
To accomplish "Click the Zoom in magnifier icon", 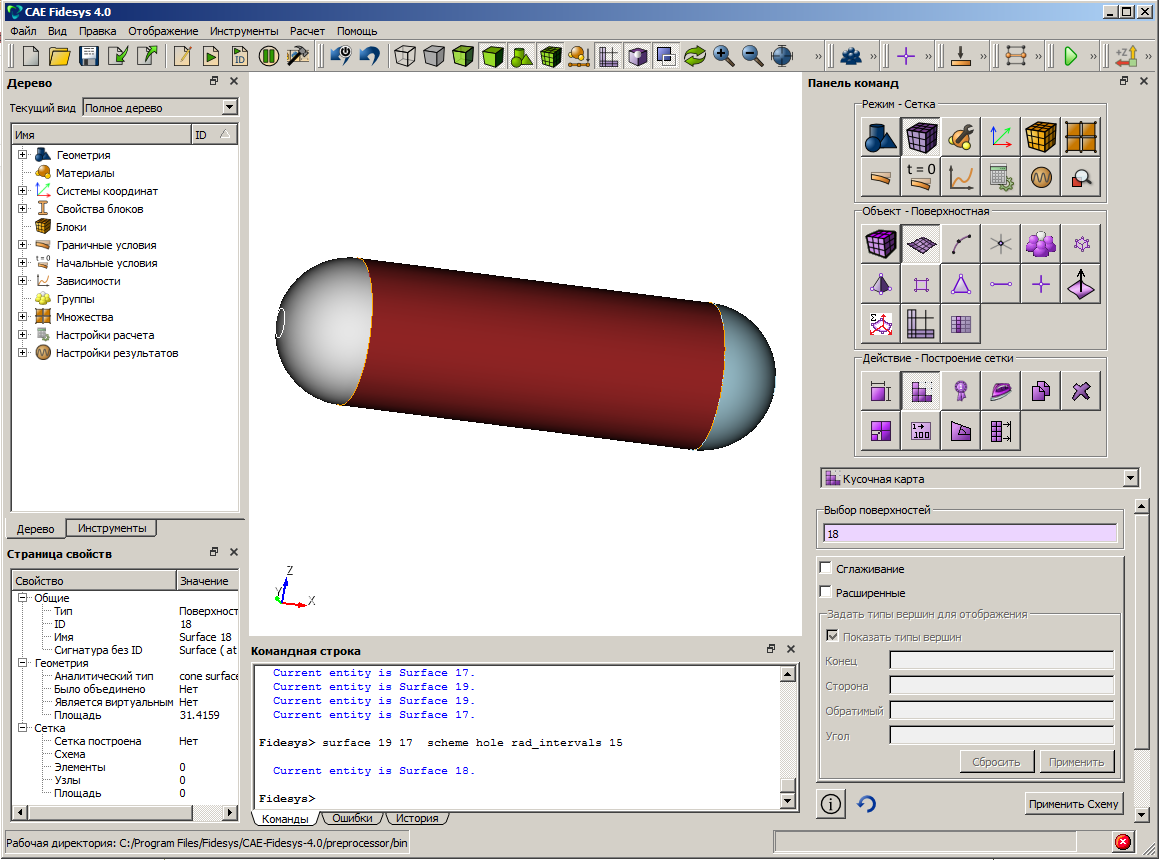I will [x=724, y=56].
